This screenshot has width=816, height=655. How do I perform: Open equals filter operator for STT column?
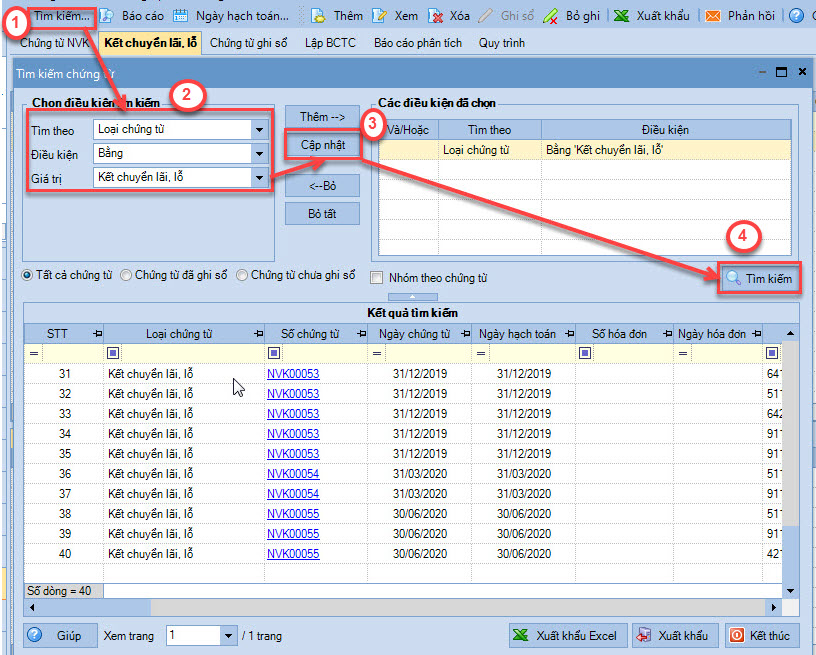coord(34,353)
